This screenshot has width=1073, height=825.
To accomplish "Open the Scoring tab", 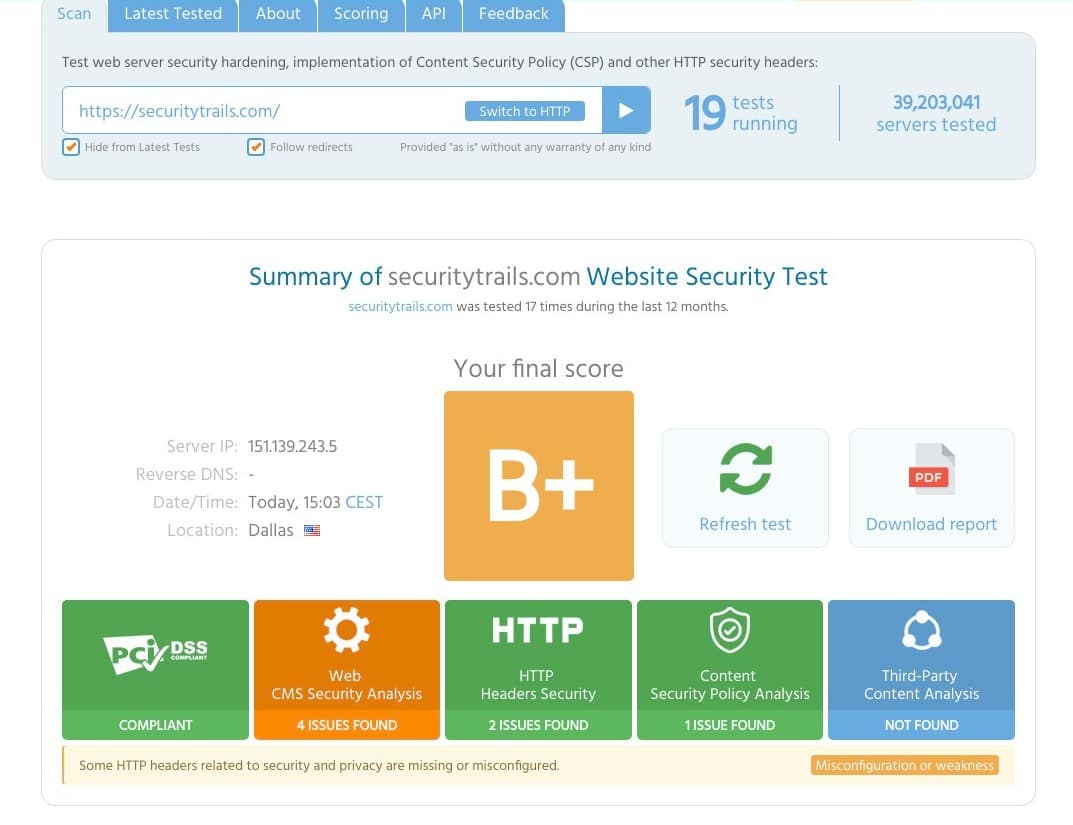I will 360,13.
